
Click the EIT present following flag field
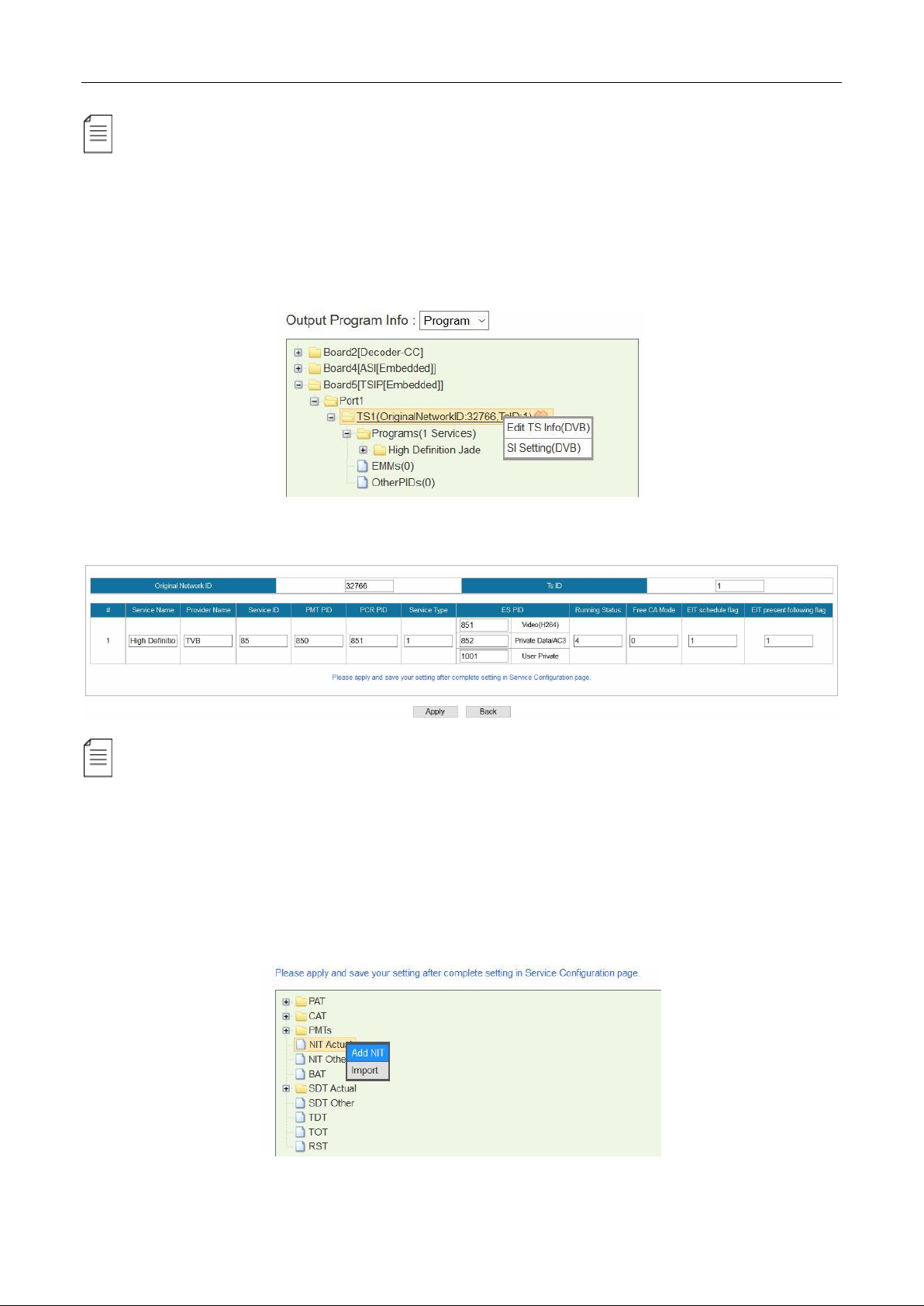(x=788, y=641)
